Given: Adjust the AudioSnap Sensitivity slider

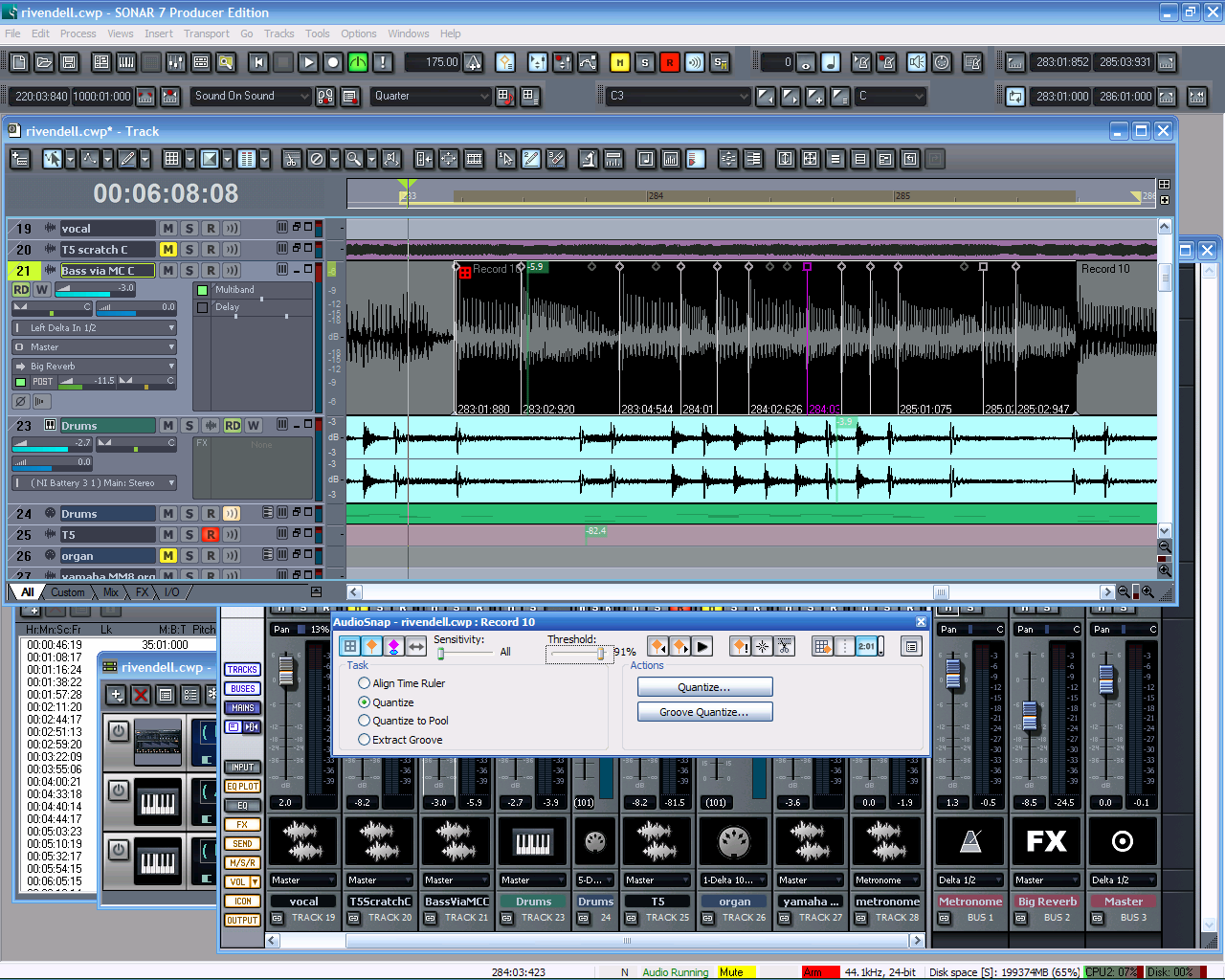Looking at the screenshot, I should tap(440, 654).
